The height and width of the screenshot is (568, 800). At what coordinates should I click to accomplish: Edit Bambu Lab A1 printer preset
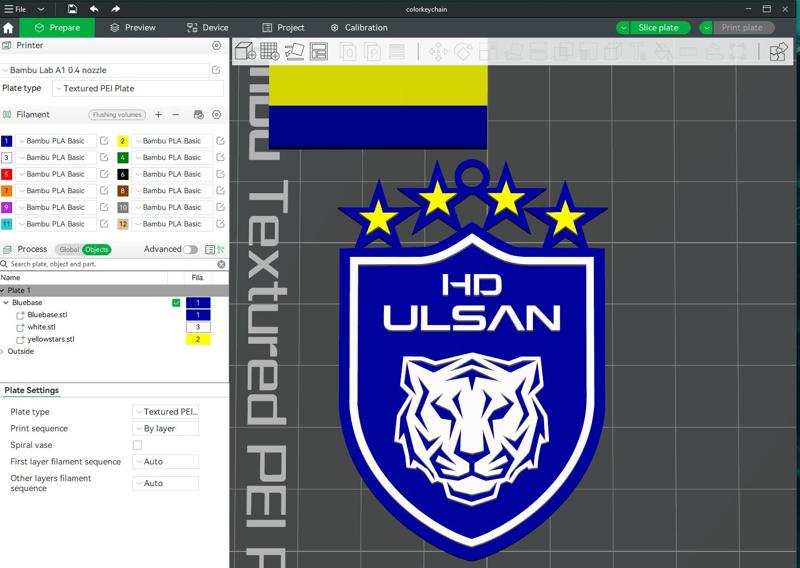point(216,70)
